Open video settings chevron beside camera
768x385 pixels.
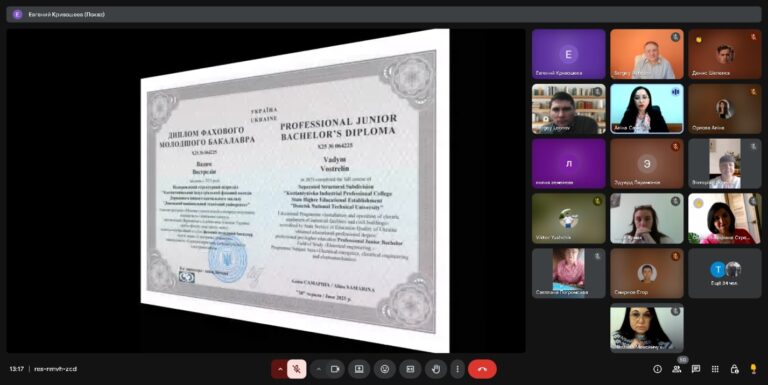point(318,369)
